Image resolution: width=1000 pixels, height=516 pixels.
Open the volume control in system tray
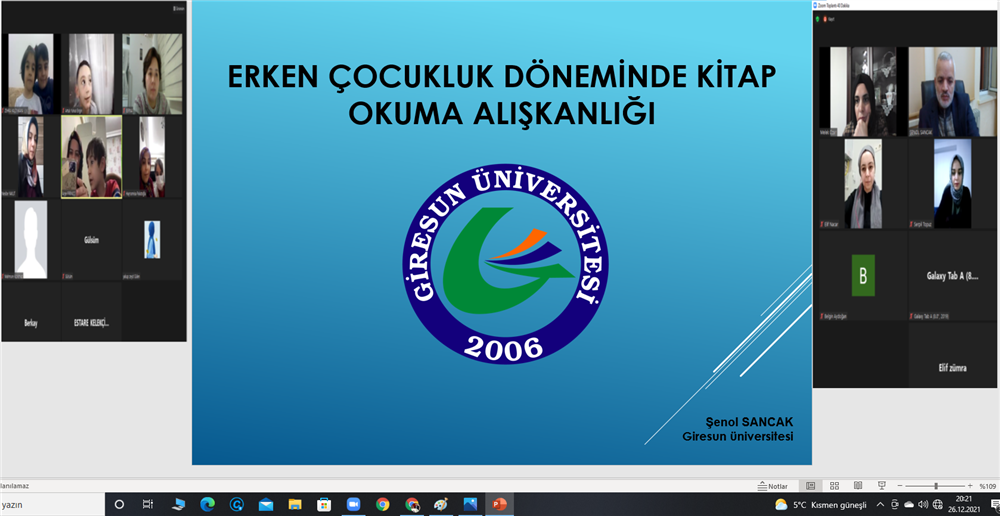[x=923, y=505]
